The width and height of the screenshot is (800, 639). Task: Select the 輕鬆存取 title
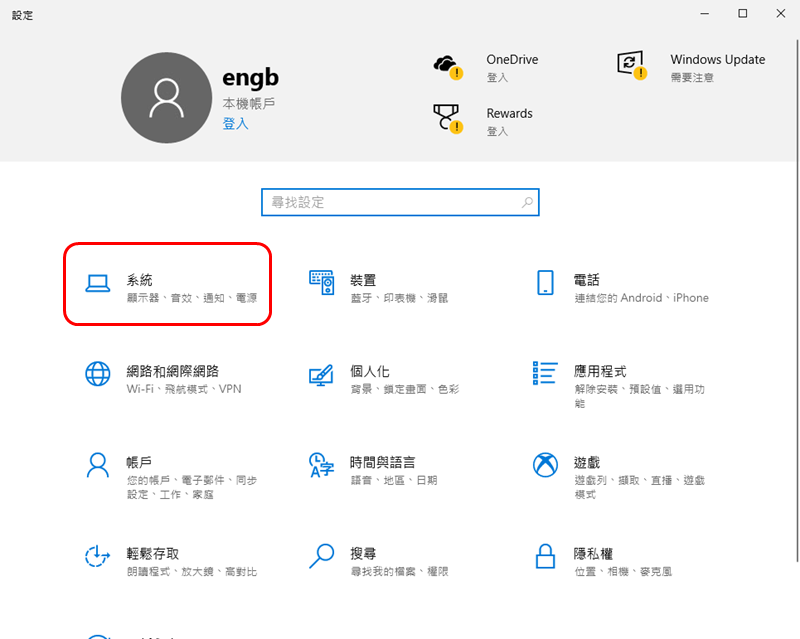click(x=153, y=554)
